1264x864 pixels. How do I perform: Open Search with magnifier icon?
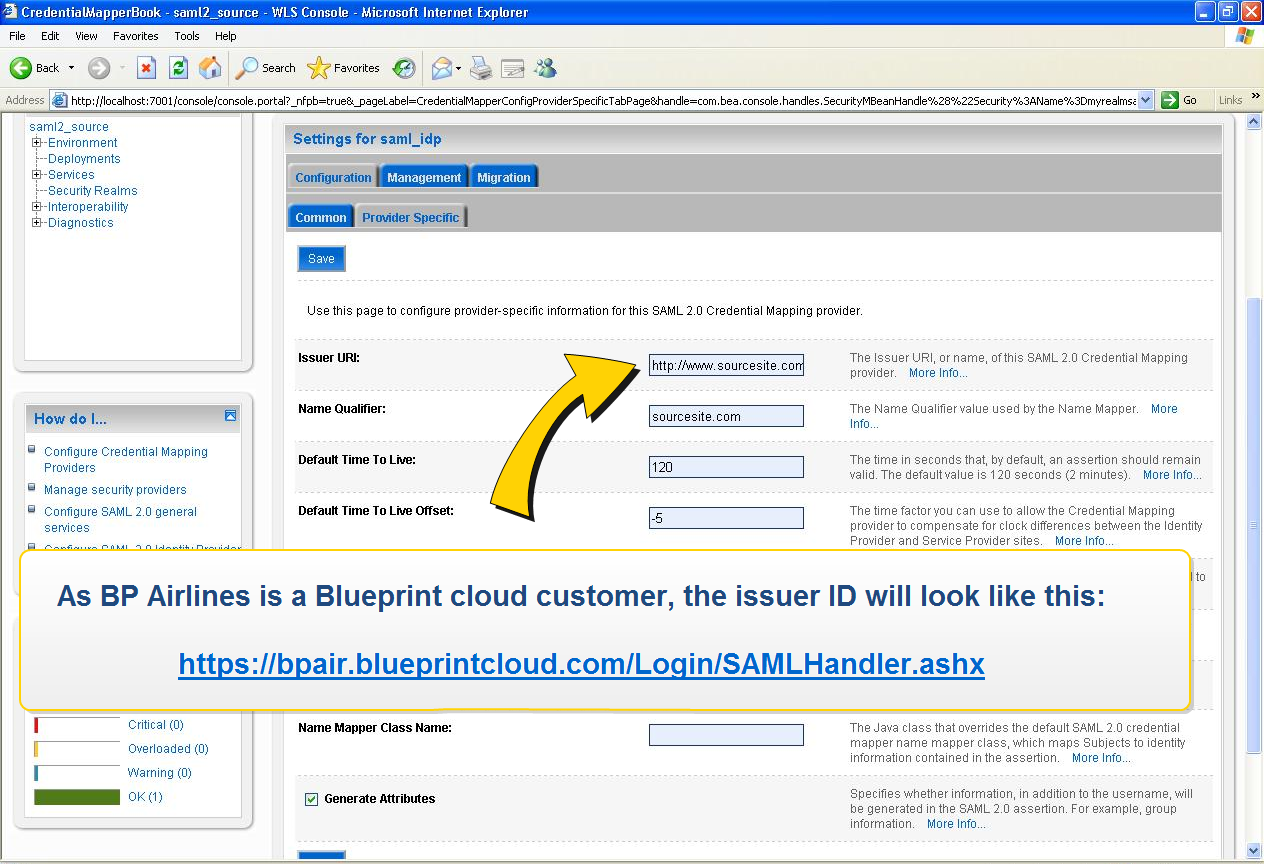pyautogui.click(x=266, y=68)
